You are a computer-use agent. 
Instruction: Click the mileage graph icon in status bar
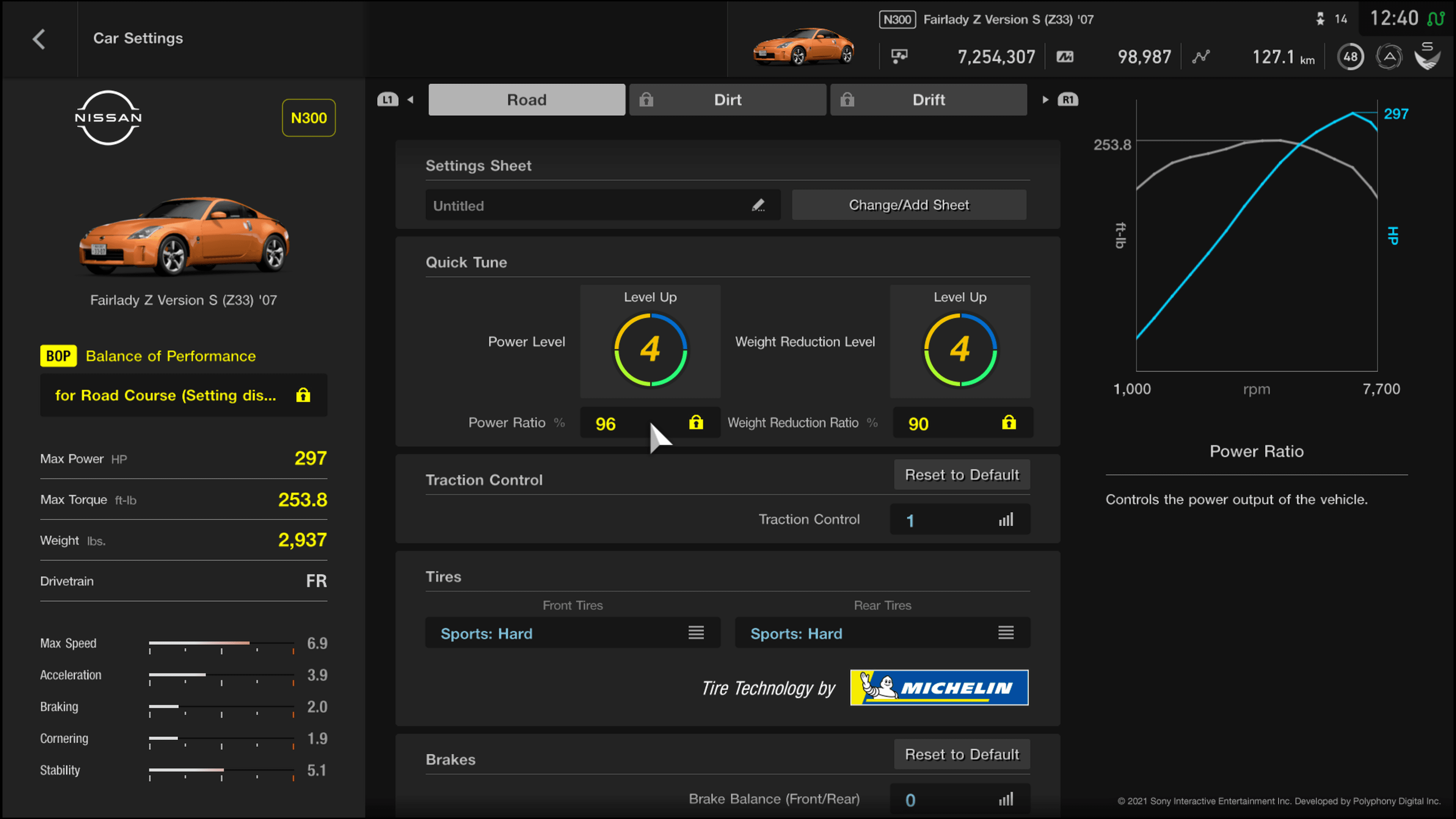pos(1201,56)
